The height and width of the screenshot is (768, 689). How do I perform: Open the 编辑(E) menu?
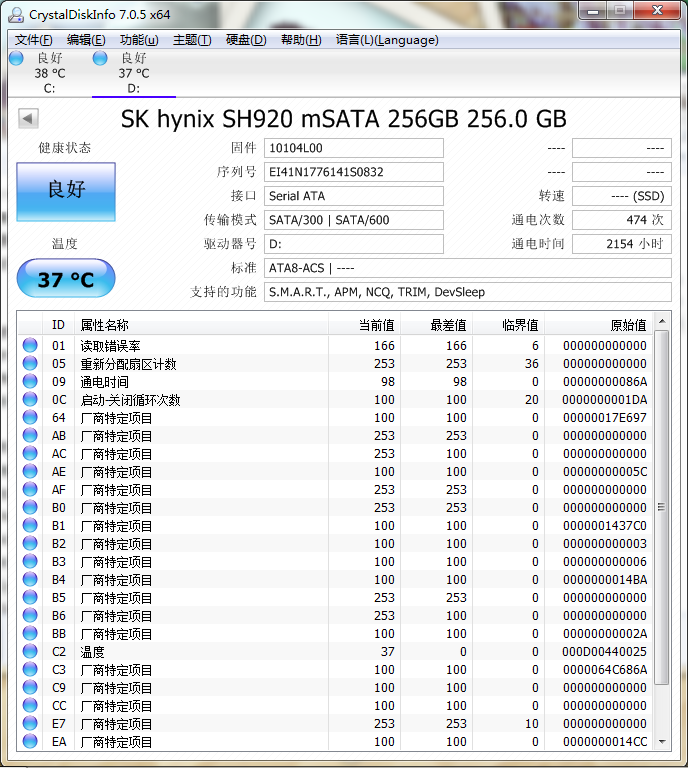tap(86, 40)
